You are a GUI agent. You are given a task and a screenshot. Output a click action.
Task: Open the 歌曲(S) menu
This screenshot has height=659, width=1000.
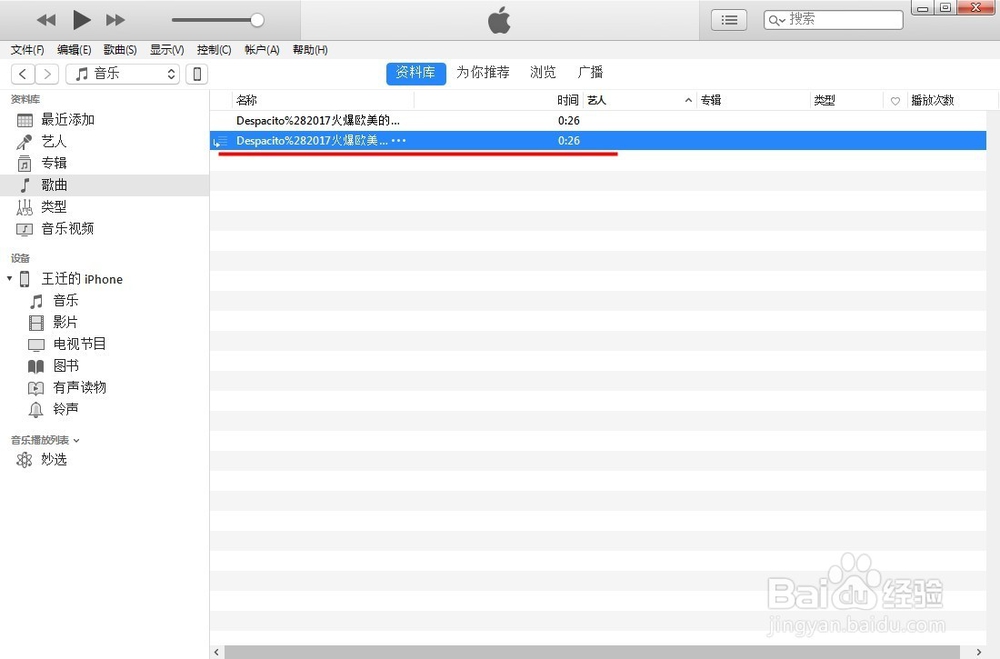(x=120, y=50)
